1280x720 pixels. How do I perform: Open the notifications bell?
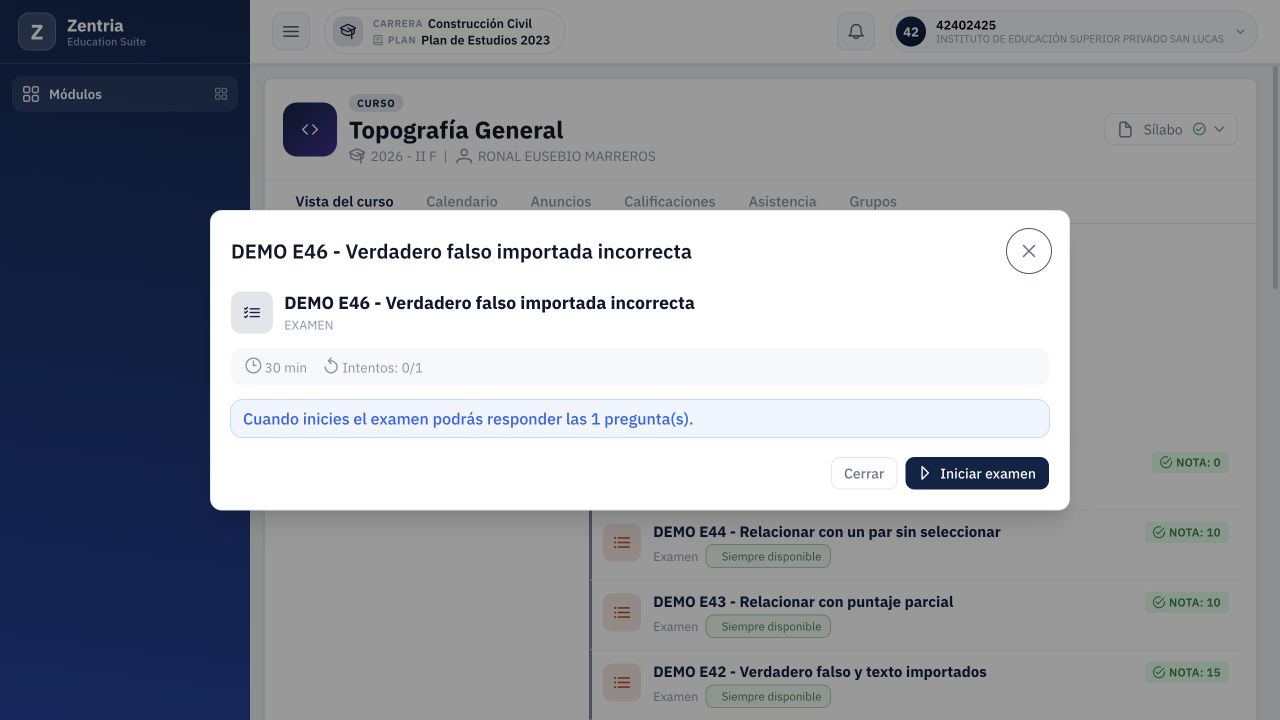click(856, 32)
